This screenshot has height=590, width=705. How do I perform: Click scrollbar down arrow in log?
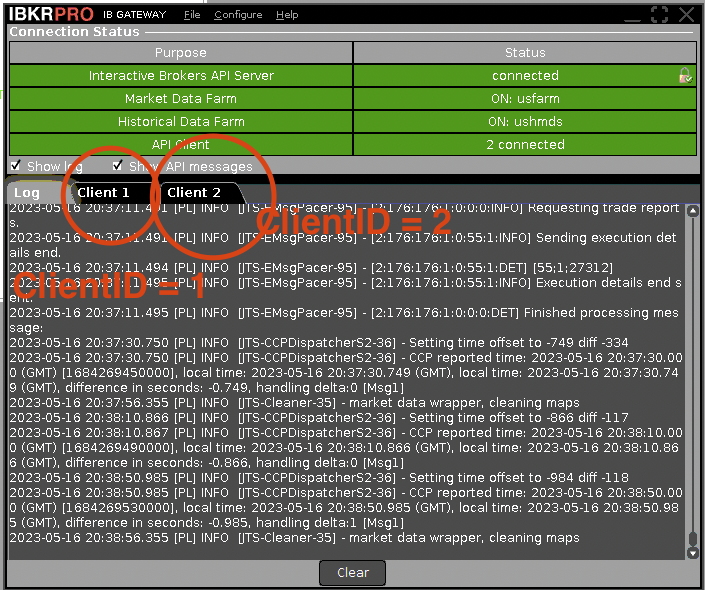tap(693, 553)
